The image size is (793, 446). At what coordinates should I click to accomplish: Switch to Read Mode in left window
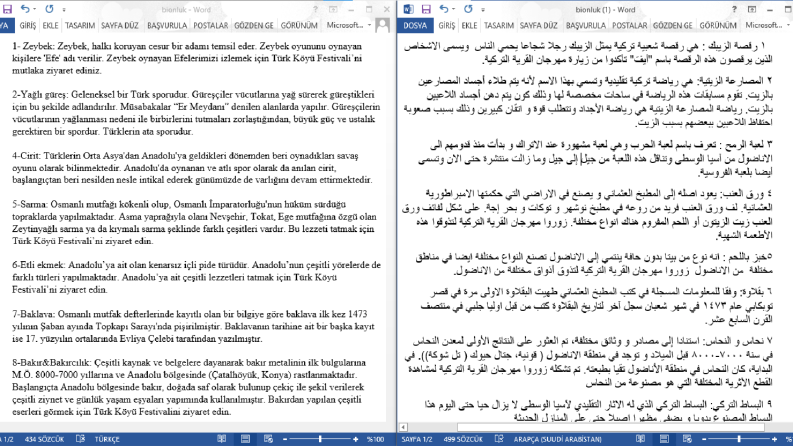point(222,439)
